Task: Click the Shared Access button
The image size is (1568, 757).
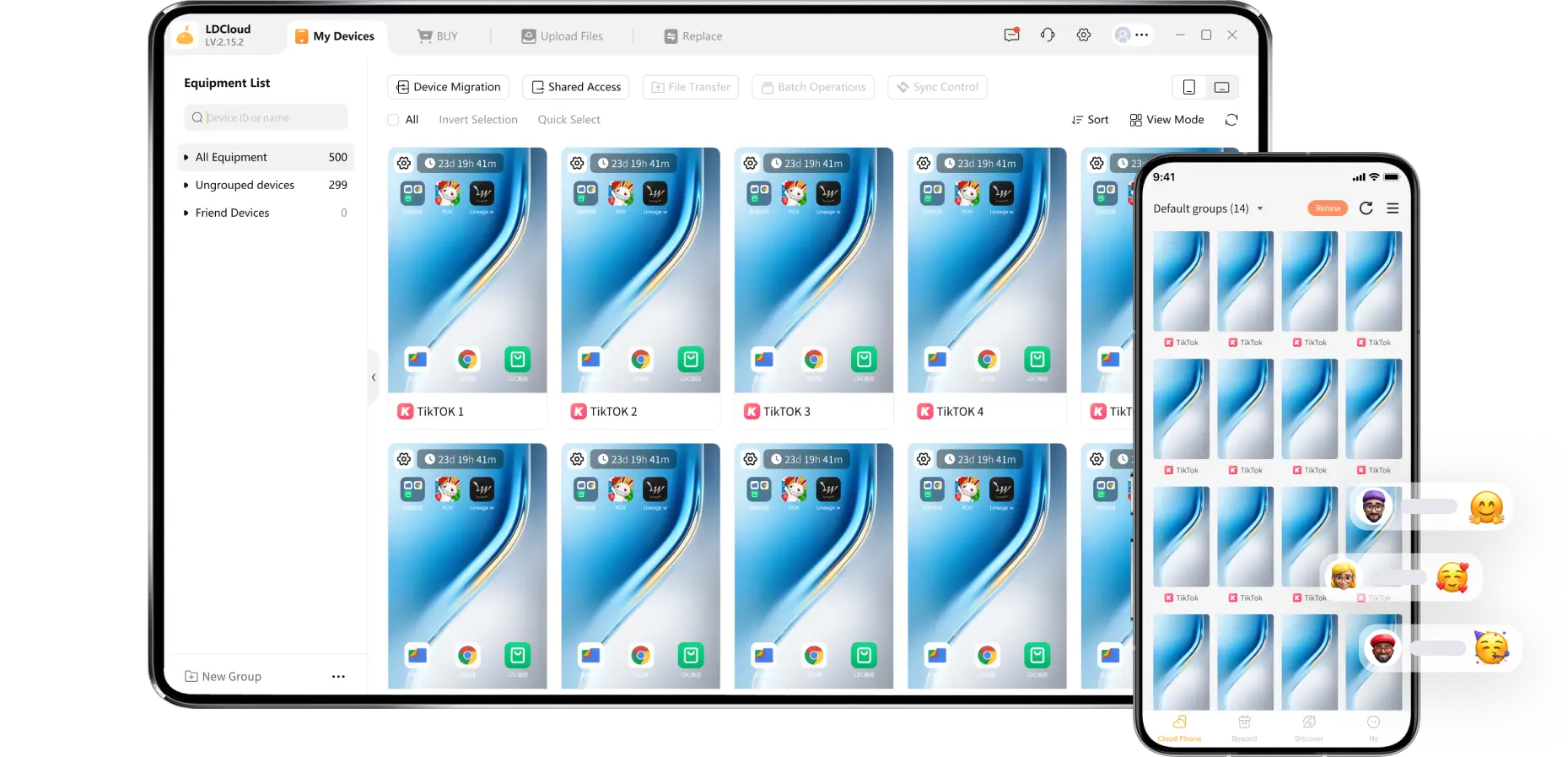Action: pos(576,87)
